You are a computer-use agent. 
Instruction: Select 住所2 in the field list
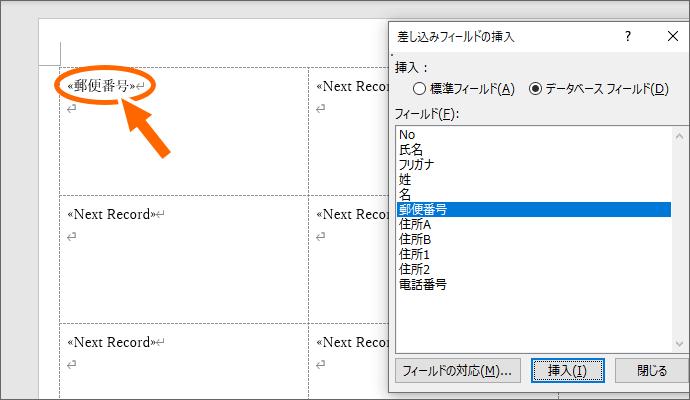pyautogui.click(x=414, y=269)
